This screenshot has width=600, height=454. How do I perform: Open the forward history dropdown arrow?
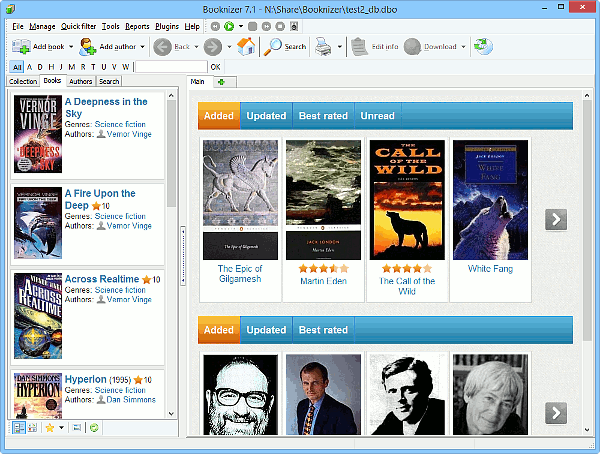point(229,47)
